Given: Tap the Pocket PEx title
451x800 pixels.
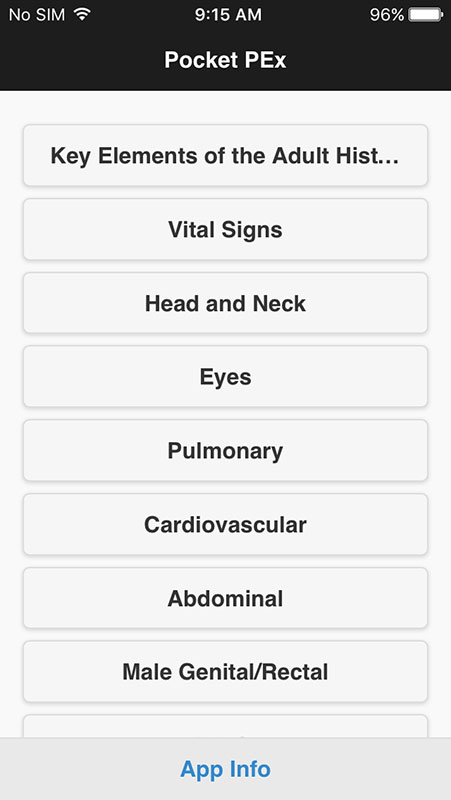Looking at the screenshot, I should click(225, 60).
